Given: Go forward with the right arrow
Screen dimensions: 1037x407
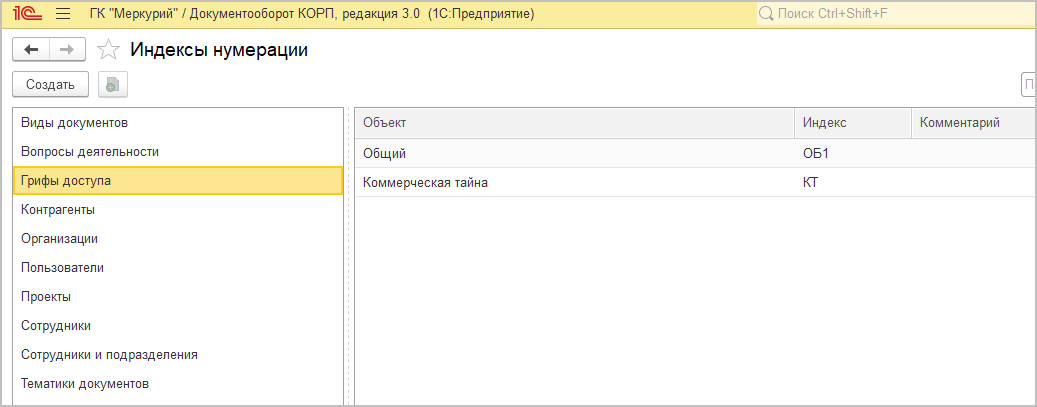Looking at the screenshot, I should click(x=67, y=50).
